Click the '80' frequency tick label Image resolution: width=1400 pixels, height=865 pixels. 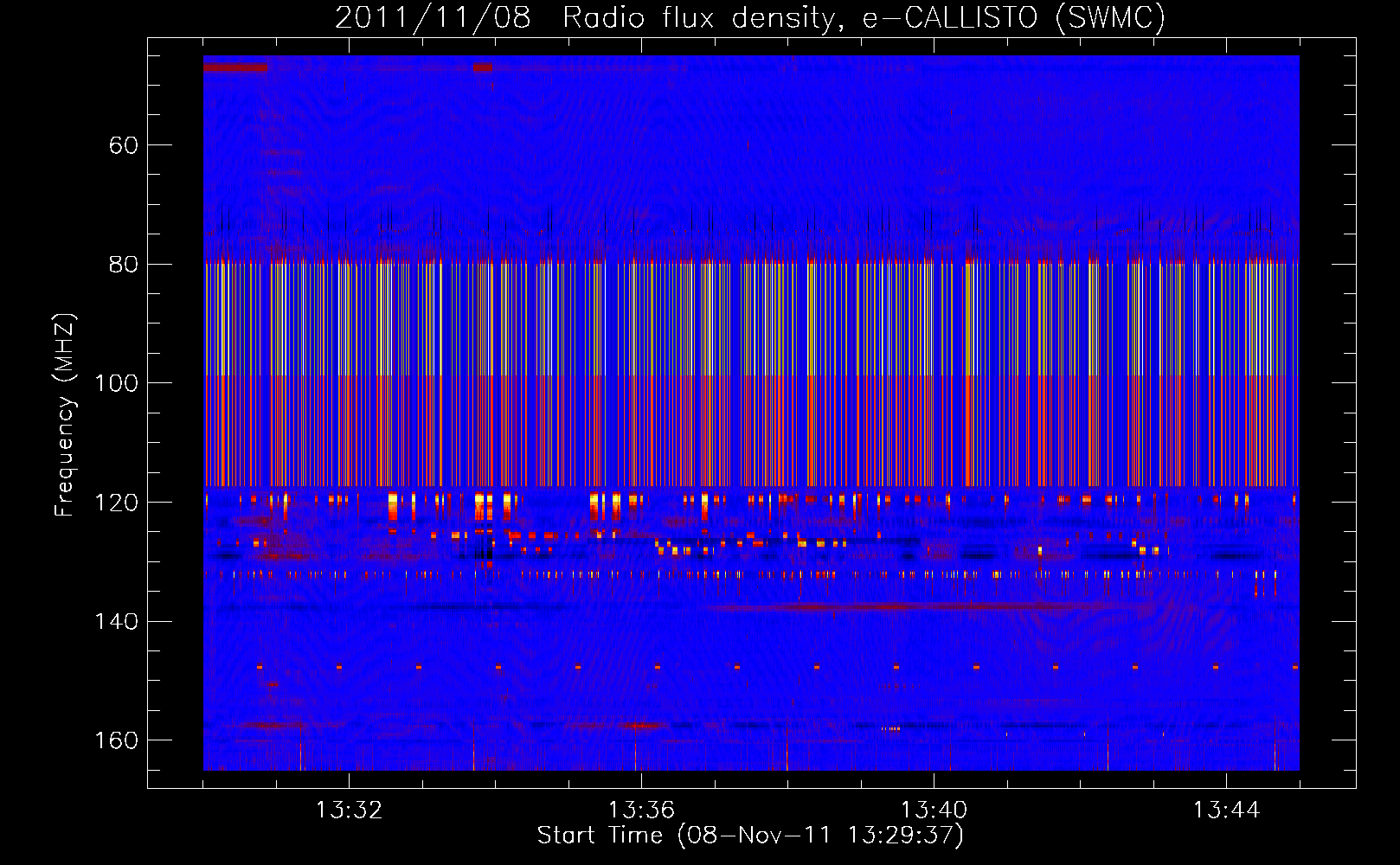(124, 265)
